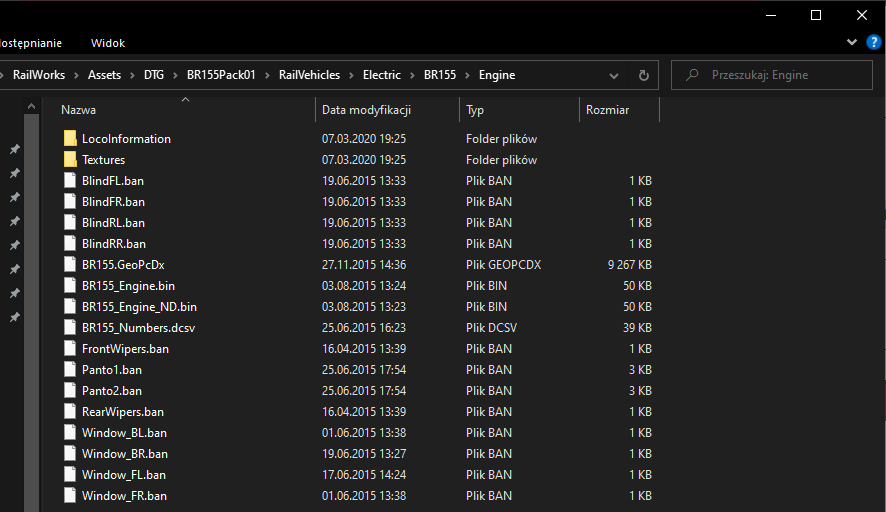
Task: Click the BR155.GeoPcDx file icon
Action: tap(70, 265)
